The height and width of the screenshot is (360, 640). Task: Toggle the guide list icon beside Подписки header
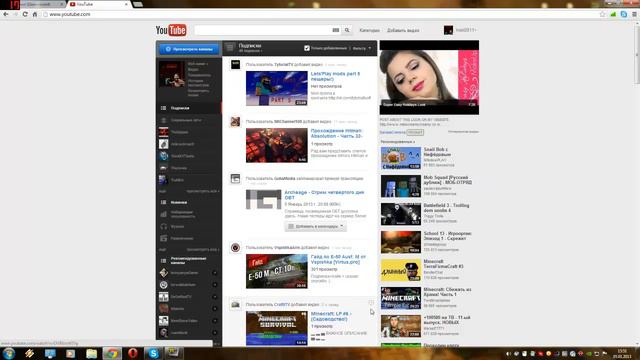230,48
